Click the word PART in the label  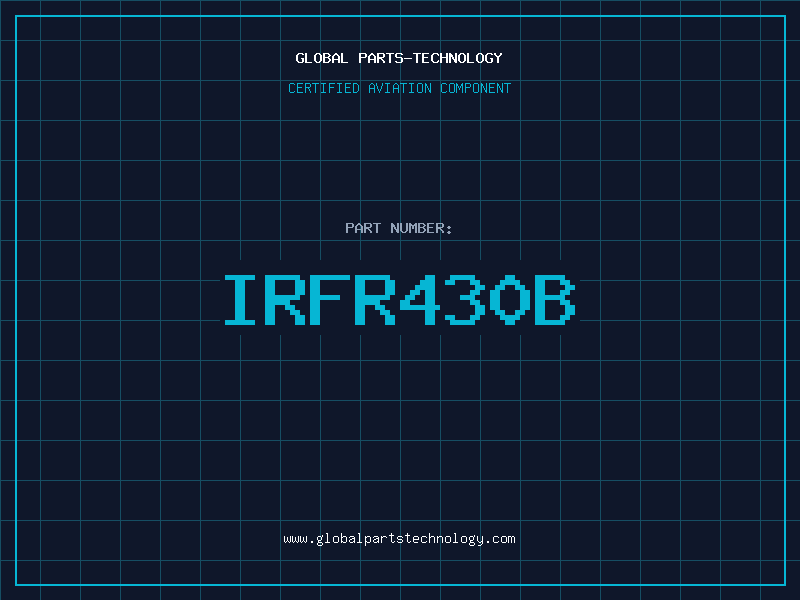pos(364,229)
